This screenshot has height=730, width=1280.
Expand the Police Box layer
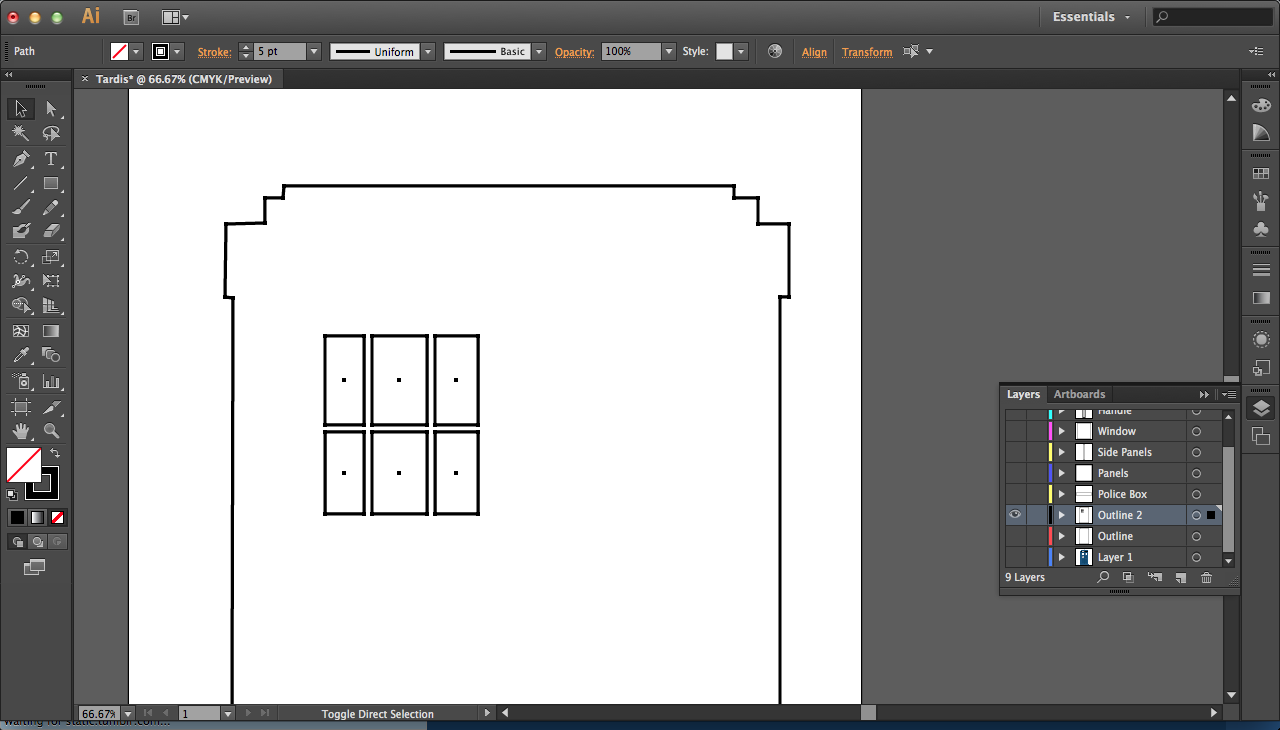pos(1062,494)
